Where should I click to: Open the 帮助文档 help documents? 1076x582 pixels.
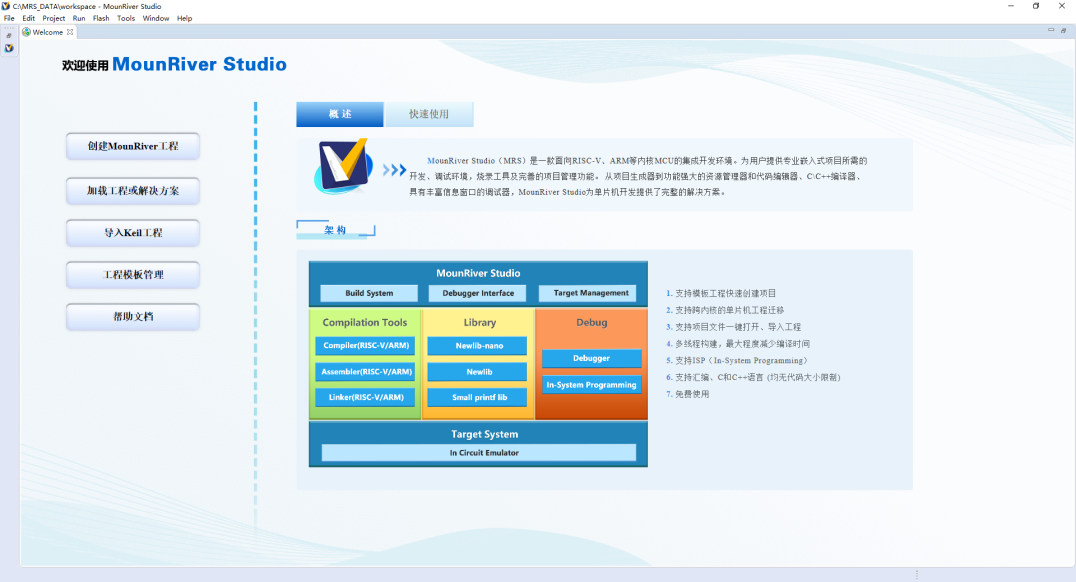[x=133, y=316]
